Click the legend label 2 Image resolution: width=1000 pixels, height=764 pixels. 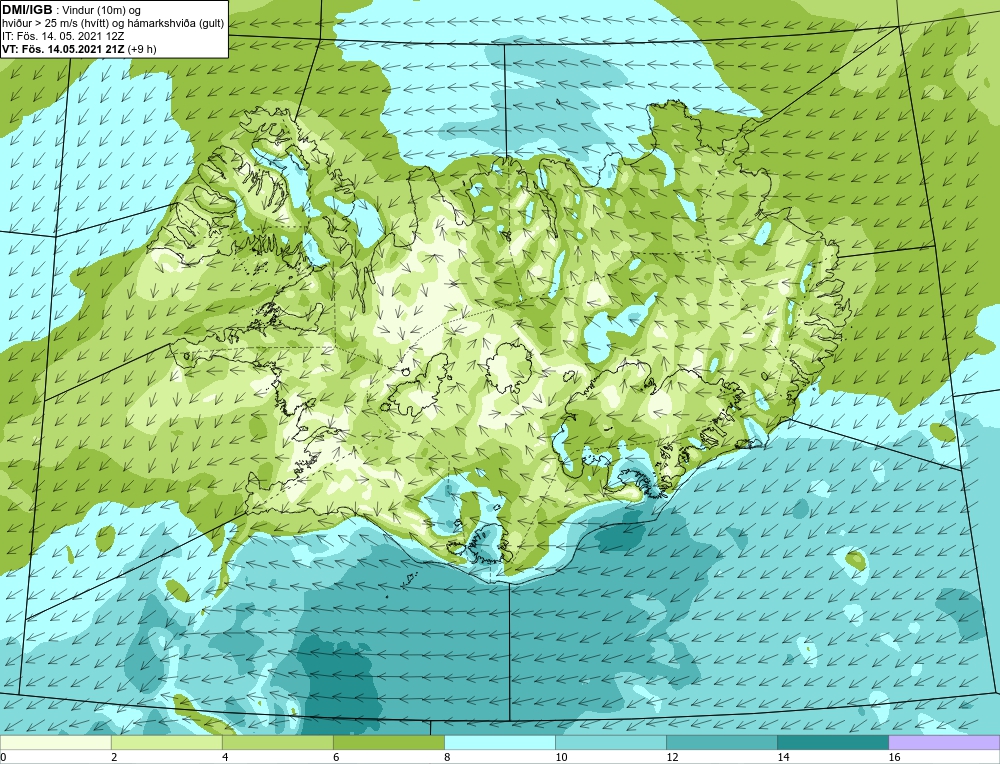point(114,757)
